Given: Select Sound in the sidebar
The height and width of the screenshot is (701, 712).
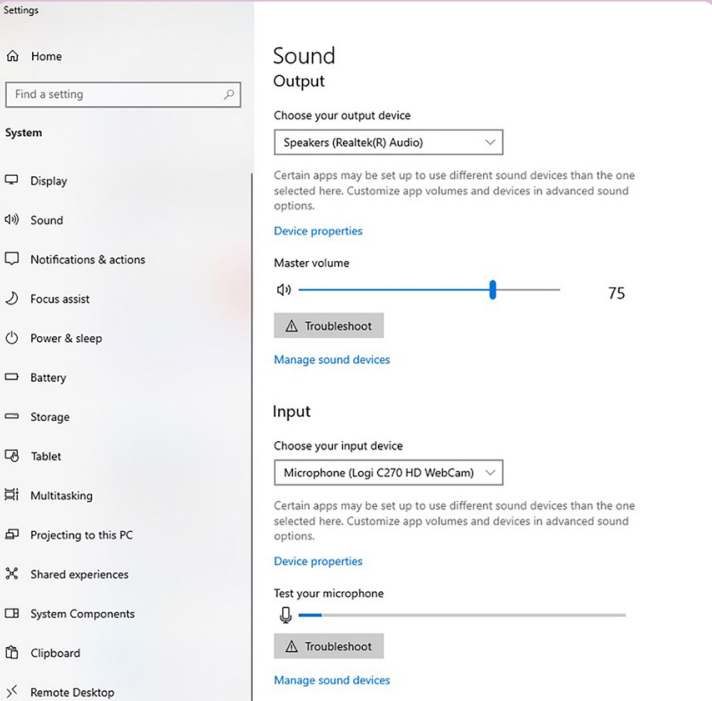Looking at the screenshot, I should [x=47, y=220].
